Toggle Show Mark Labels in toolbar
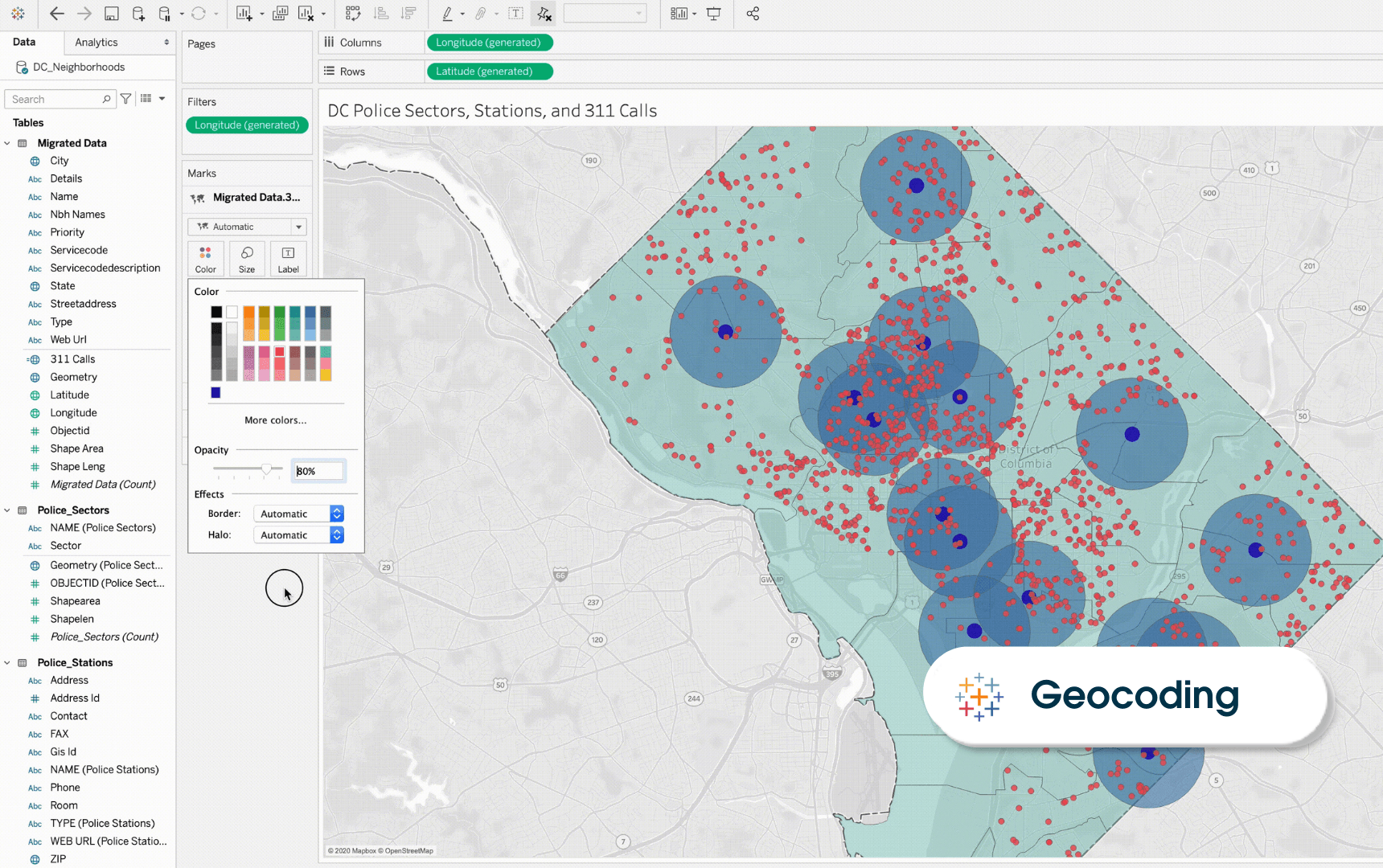Screen dimensions: 1383x868 coord(516,14)
